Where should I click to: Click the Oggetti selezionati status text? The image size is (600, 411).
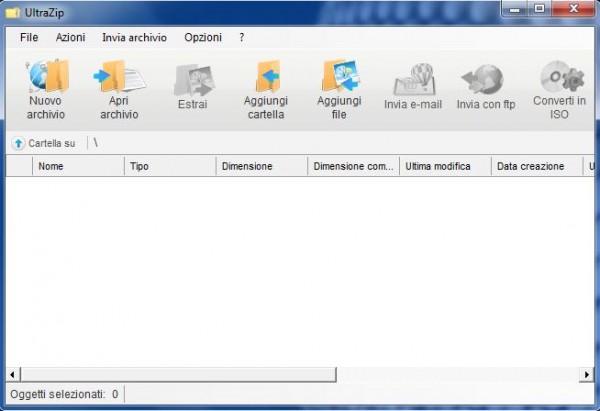[64, 394]
